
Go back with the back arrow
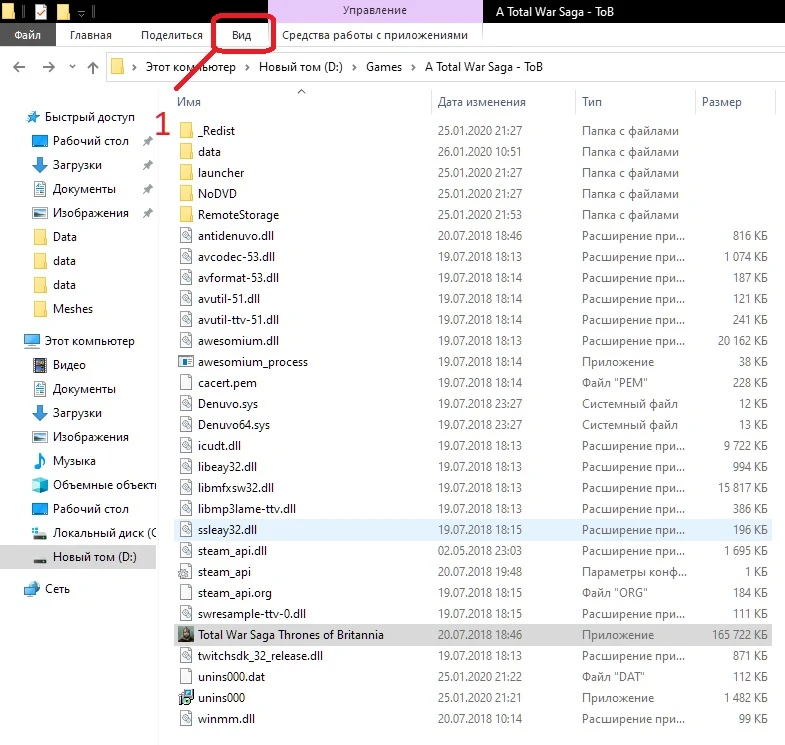(x=19, y=67)
